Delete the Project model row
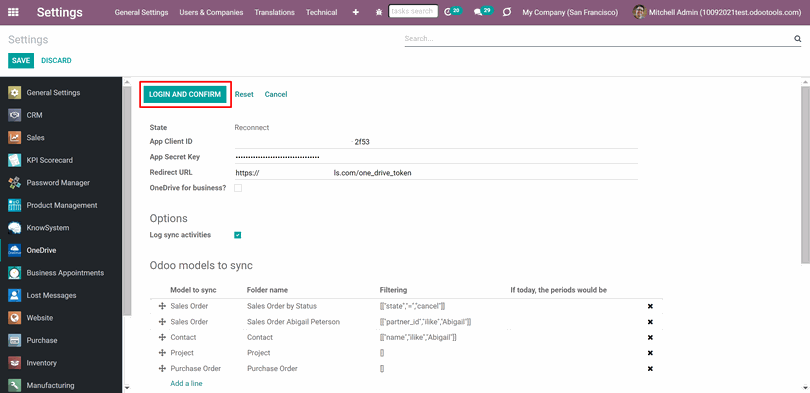 pyautogui.click(x=650, y=353)
